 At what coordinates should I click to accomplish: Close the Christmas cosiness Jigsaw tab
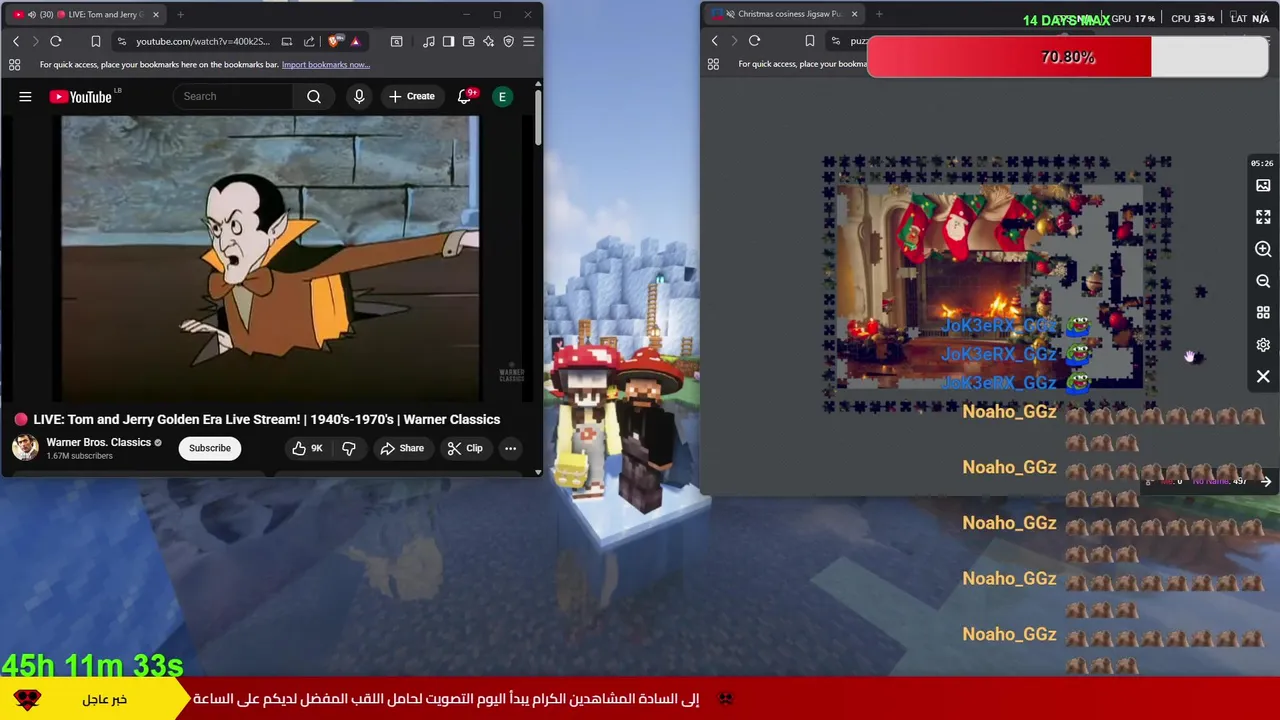[x=854, y=15]
